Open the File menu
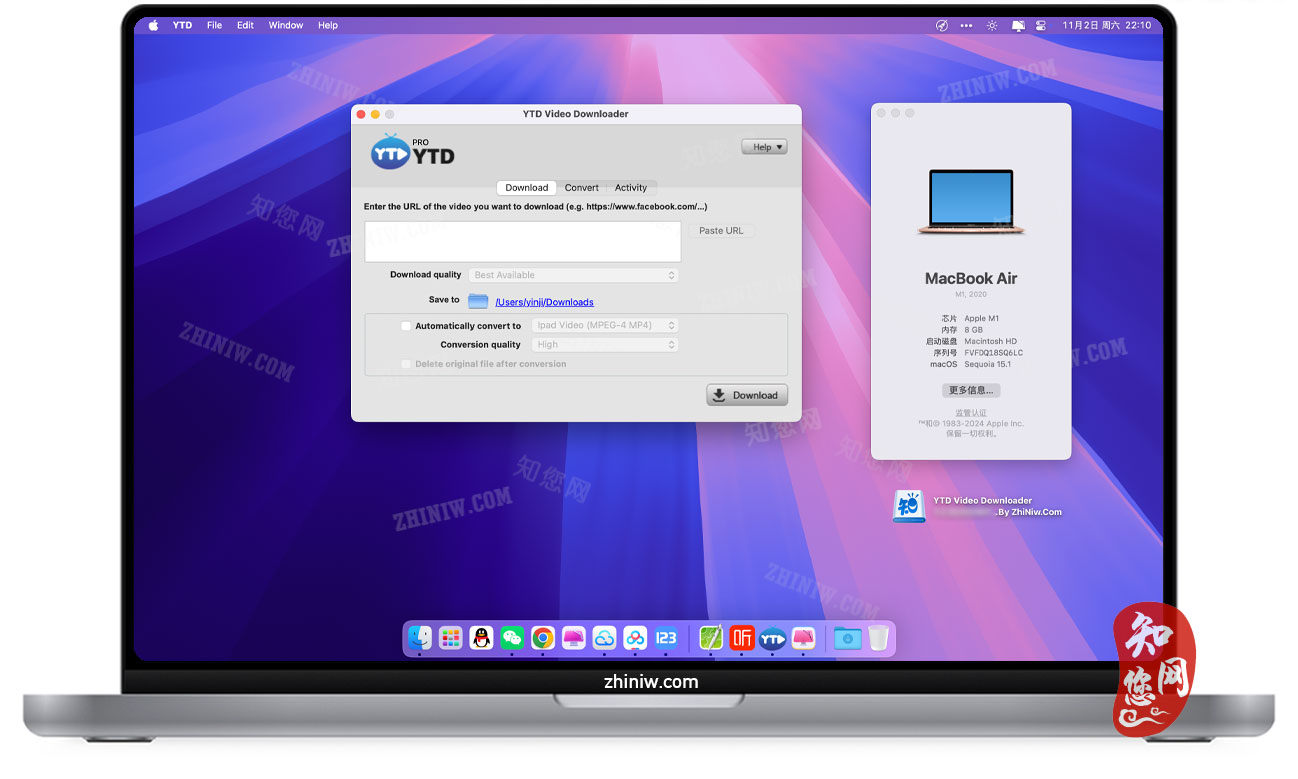The image size is (1298, 779). pyautogui.click(x=214, y=25)
